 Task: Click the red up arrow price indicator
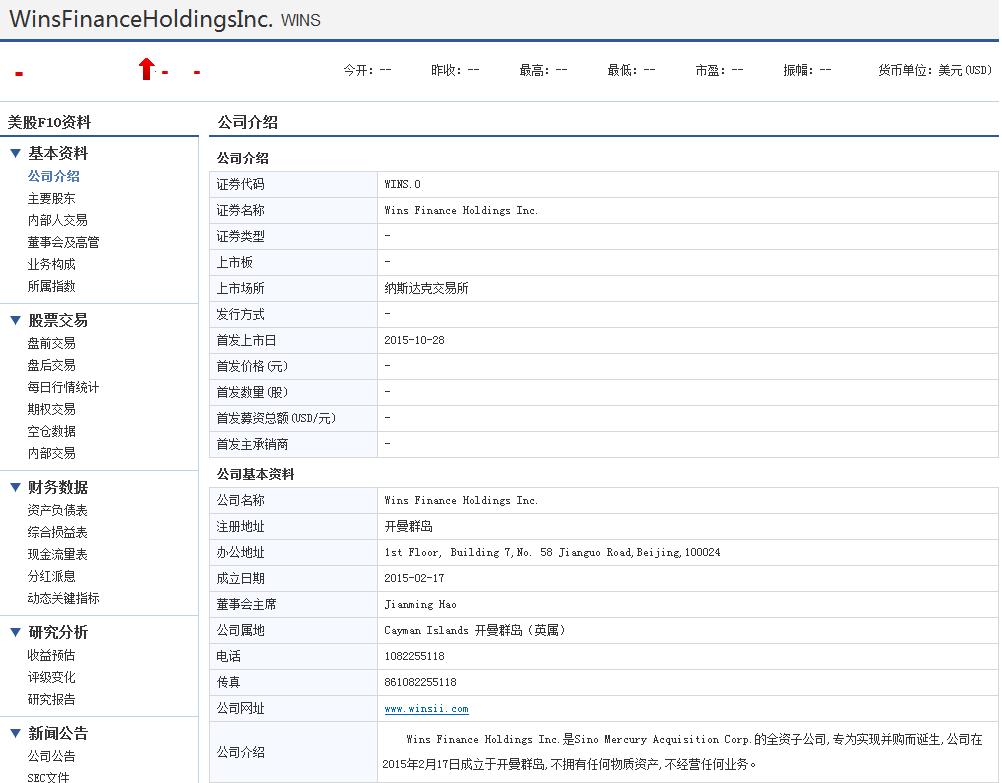coord(147,68)
